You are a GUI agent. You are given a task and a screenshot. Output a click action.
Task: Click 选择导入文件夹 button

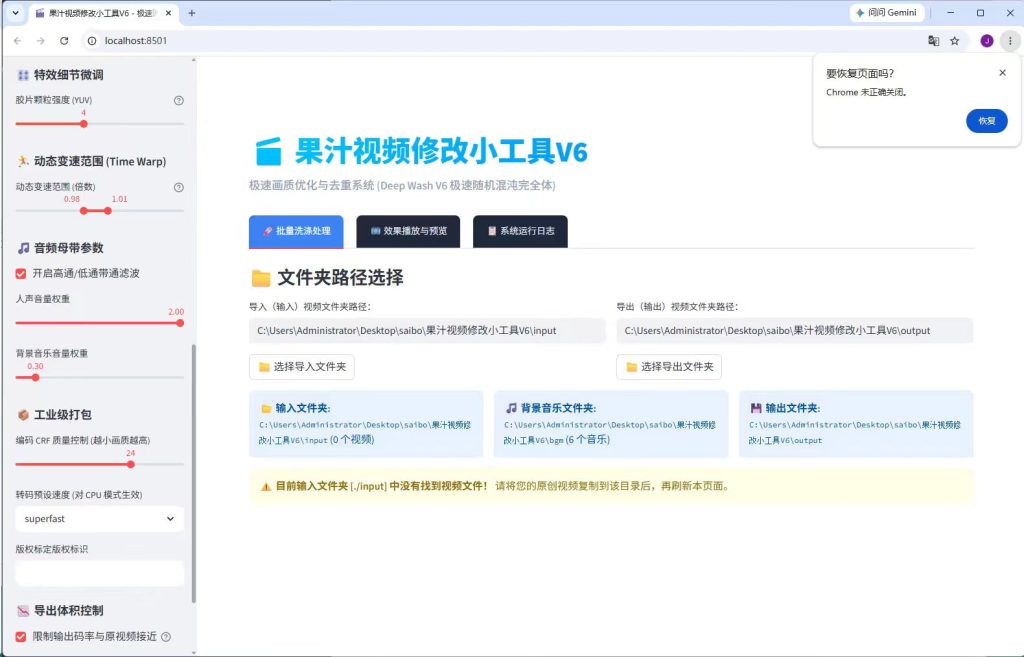tap(302, 367)
